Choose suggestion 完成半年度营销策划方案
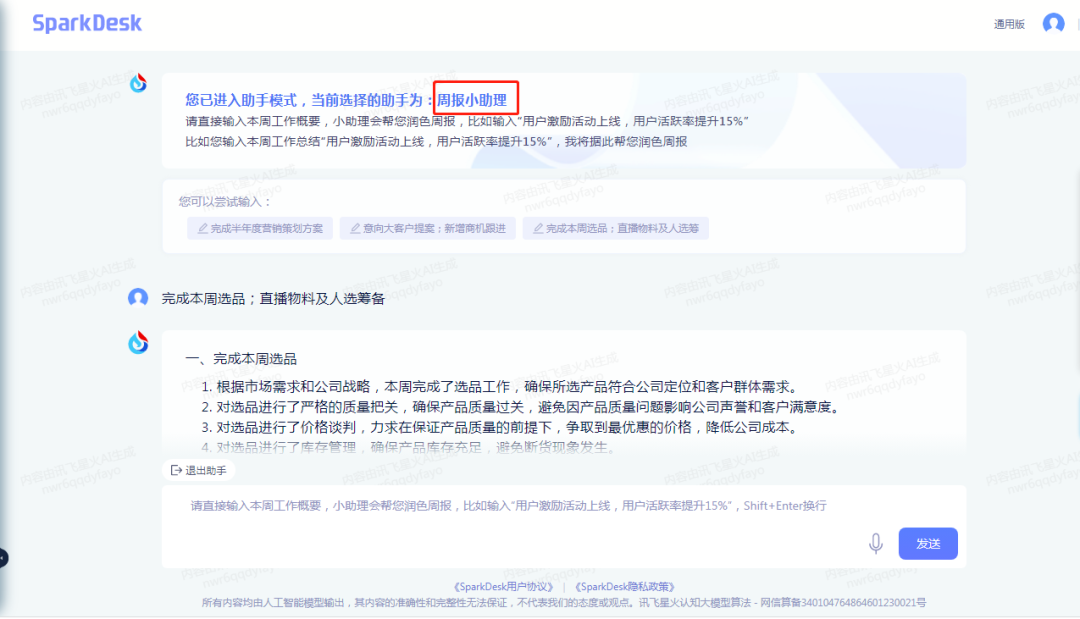Screen dimensions: 1080x619 [260, 229]
